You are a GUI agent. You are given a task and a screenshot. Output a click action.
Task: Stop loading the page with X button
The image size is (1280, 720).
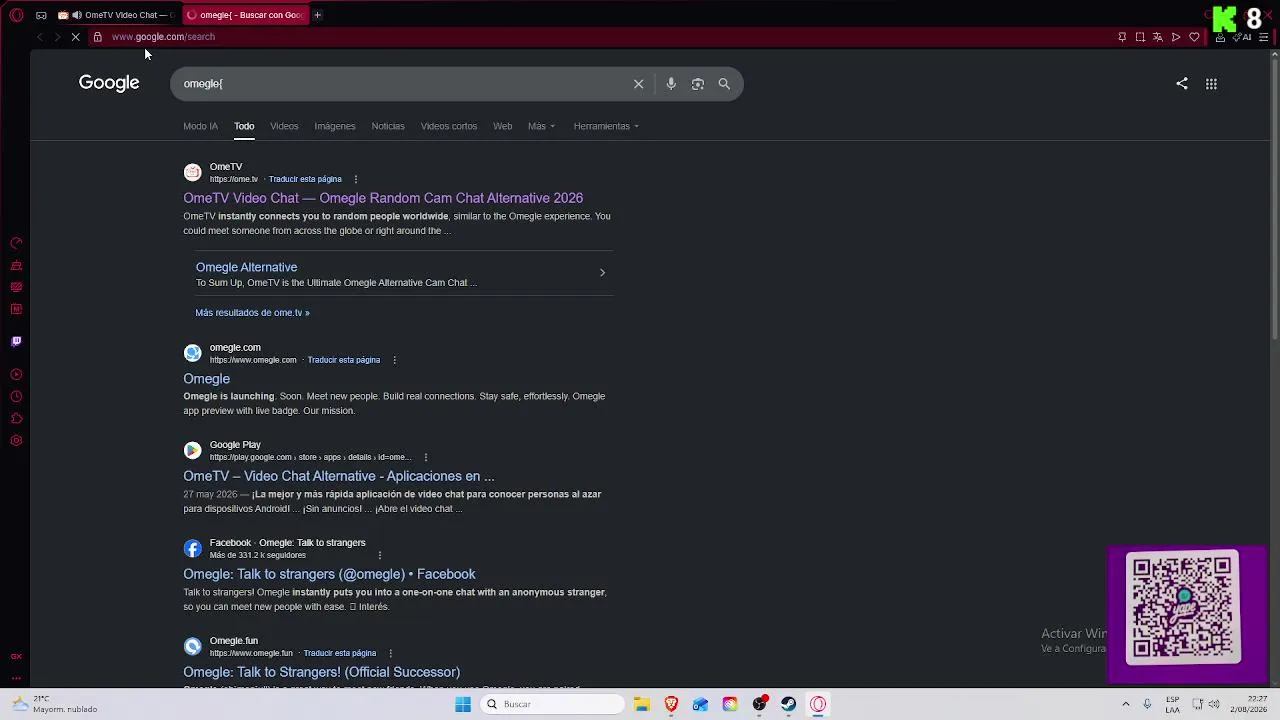click(76, 37)
